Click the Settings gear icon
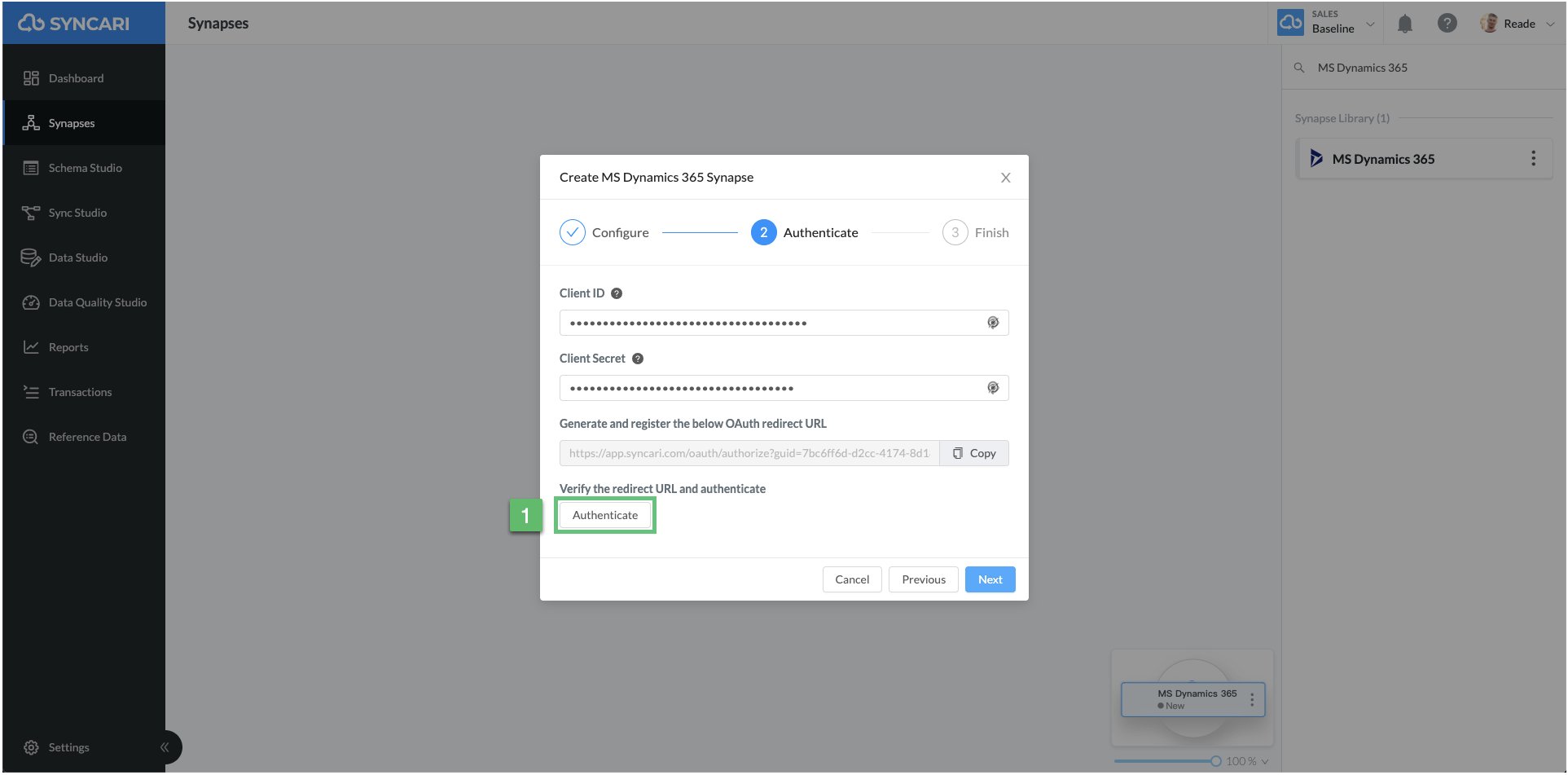This screenshot has height=775, width=1568. [31, 747]
